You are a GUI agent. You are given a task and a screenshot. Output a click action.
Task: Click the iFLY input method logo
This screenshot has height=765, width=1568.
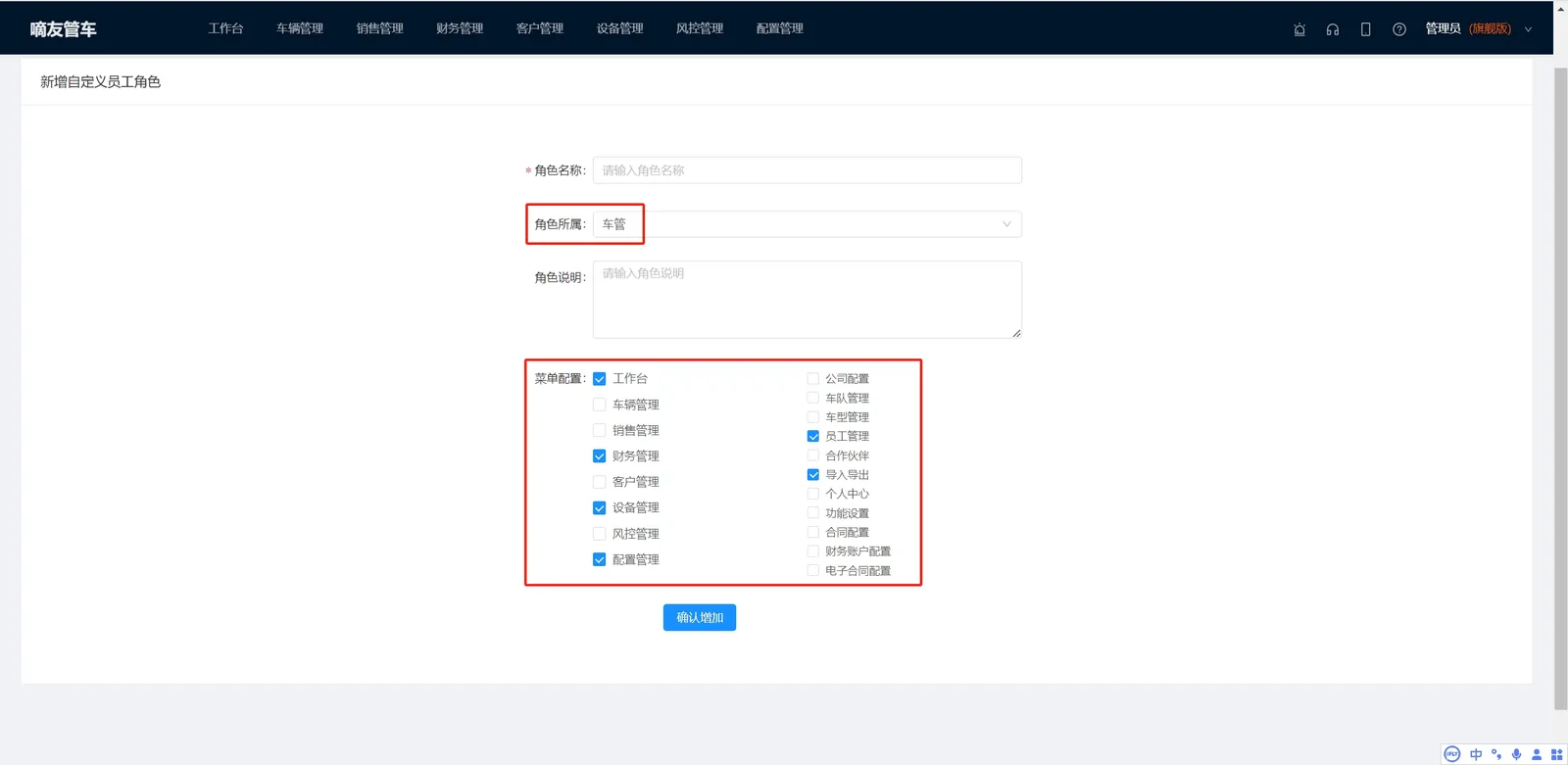(1452, 754)
